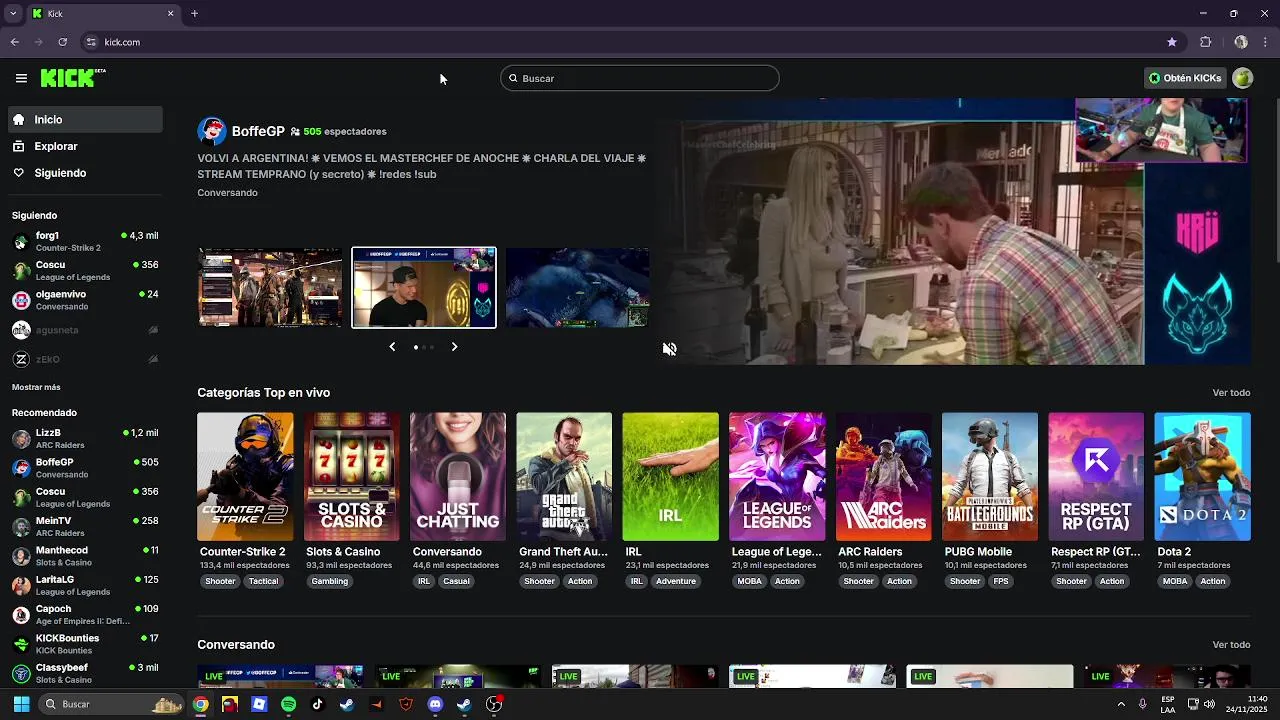Open BoffeGP channel name link
Viewport: 1280px width, 720px height.
258,131
